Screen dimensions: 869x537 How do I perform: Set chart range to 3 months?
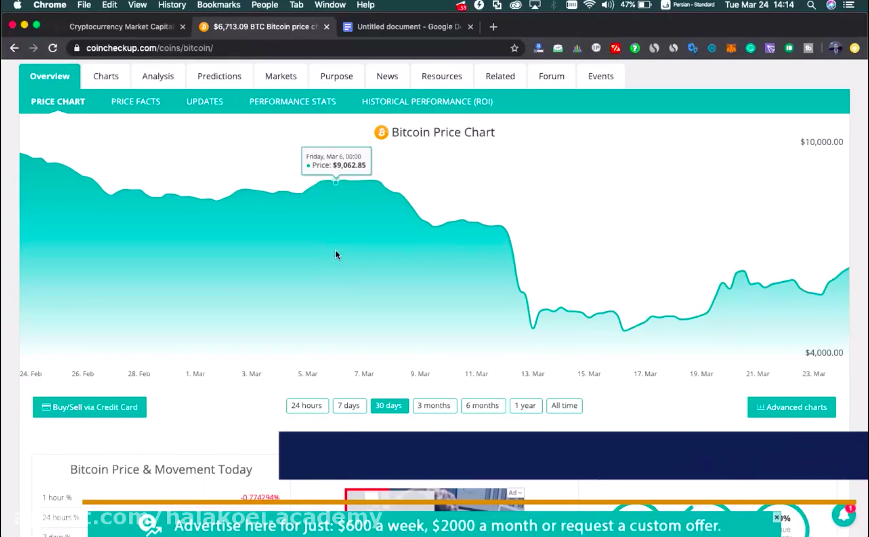[434, 406]
